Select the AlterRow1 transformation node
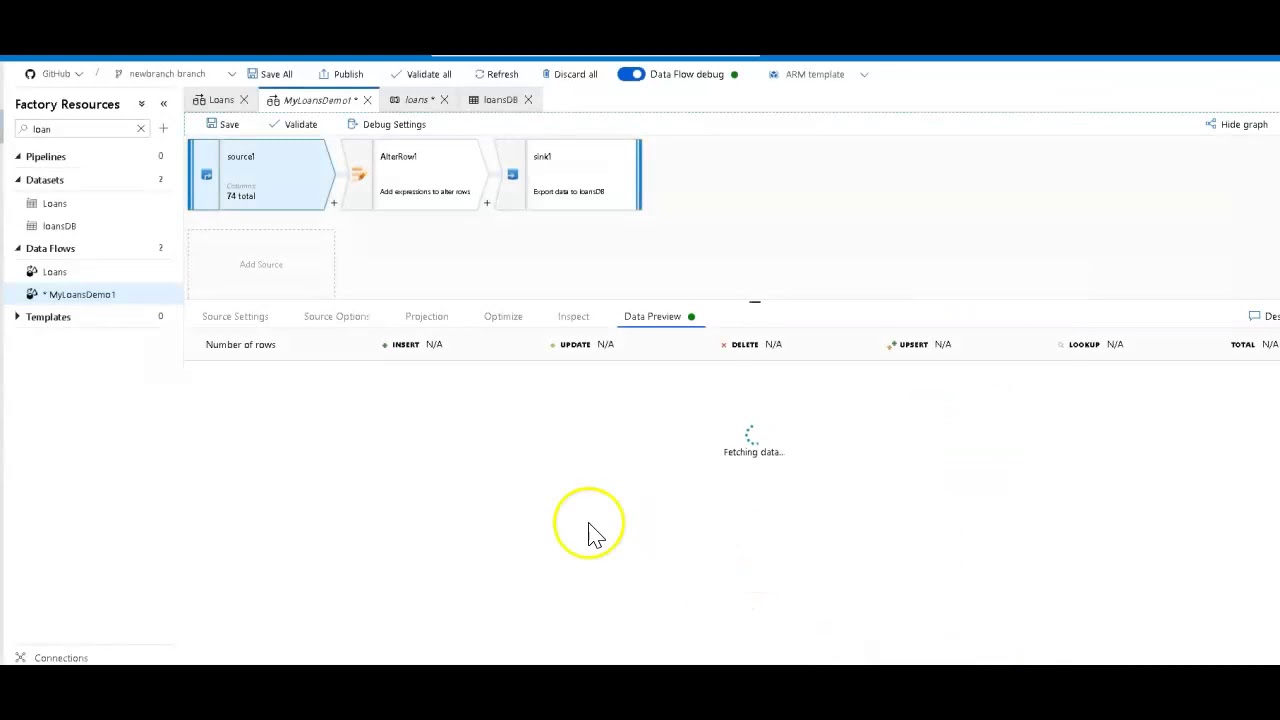The image size is (1280, 720). coord(415,175)
